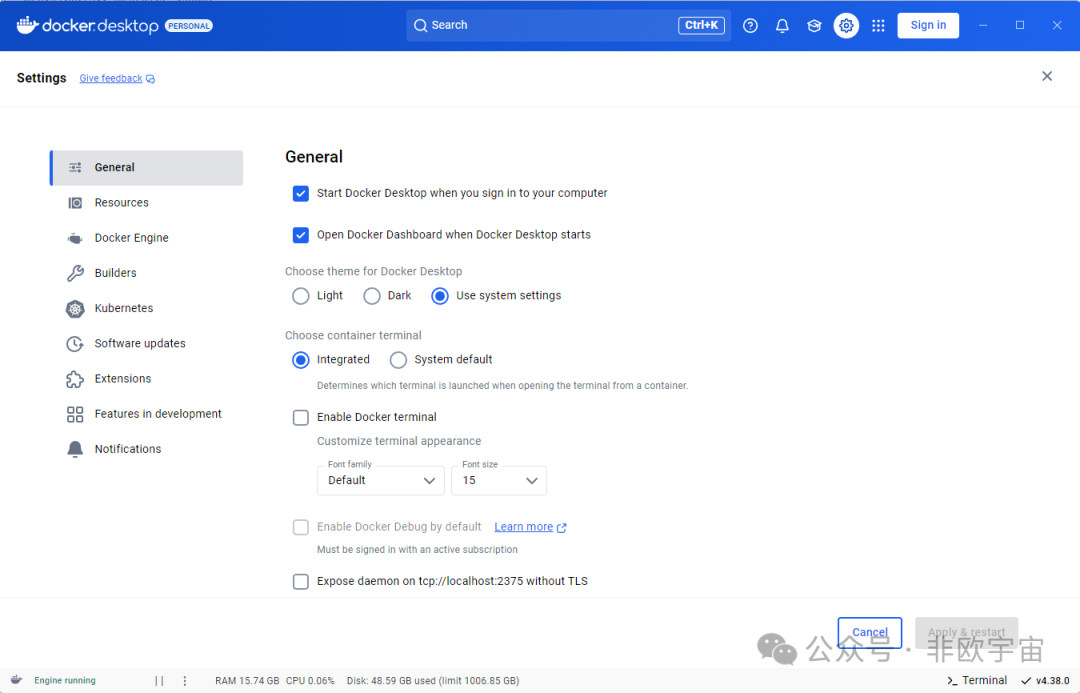Click the Notifications bell sidebar icon
This screenshot has height=693, width=1080.
pyautogui.click(x=75, y=449)
